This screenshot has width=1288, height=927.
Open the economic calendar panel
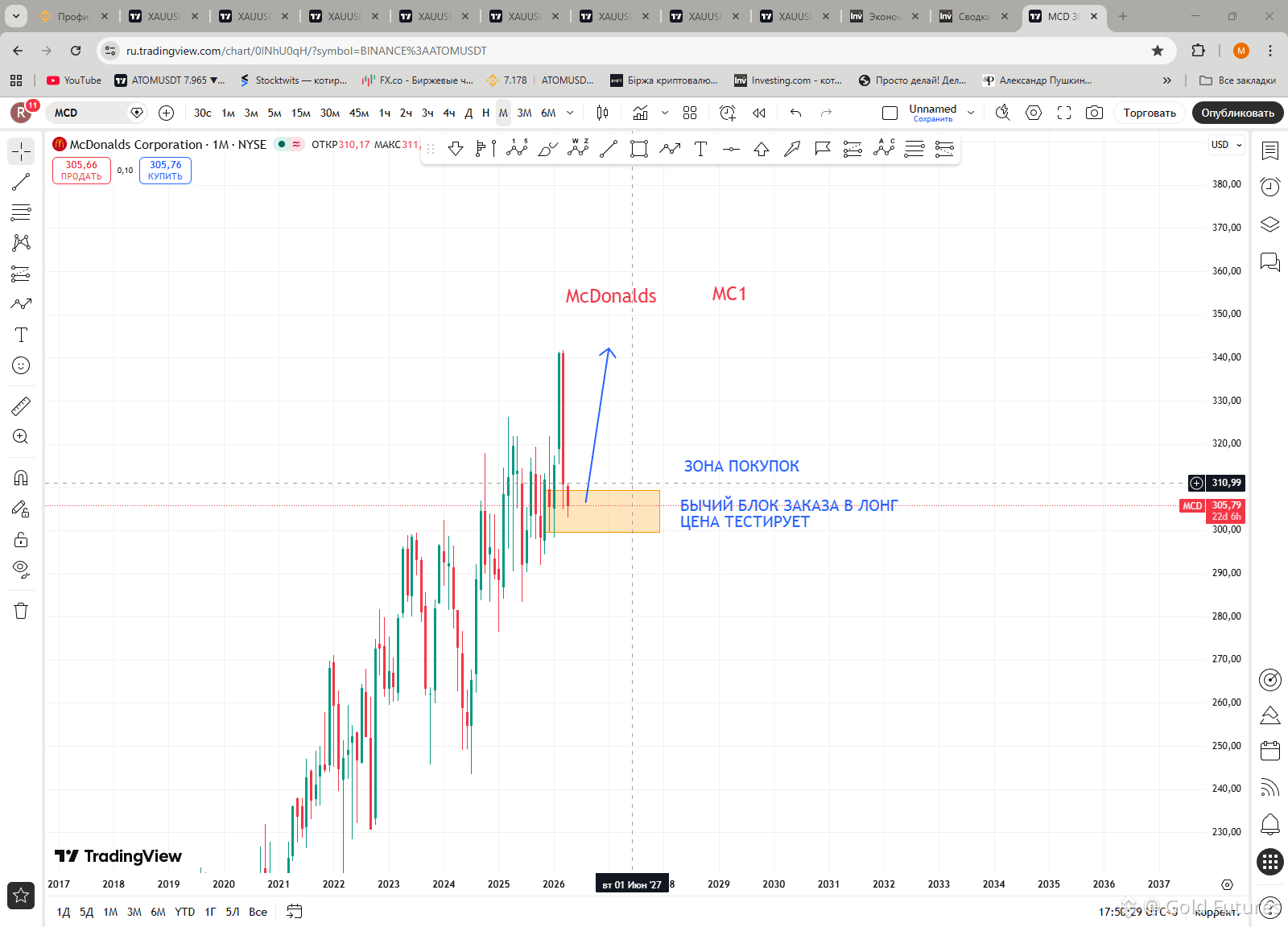coord(1270,751)
